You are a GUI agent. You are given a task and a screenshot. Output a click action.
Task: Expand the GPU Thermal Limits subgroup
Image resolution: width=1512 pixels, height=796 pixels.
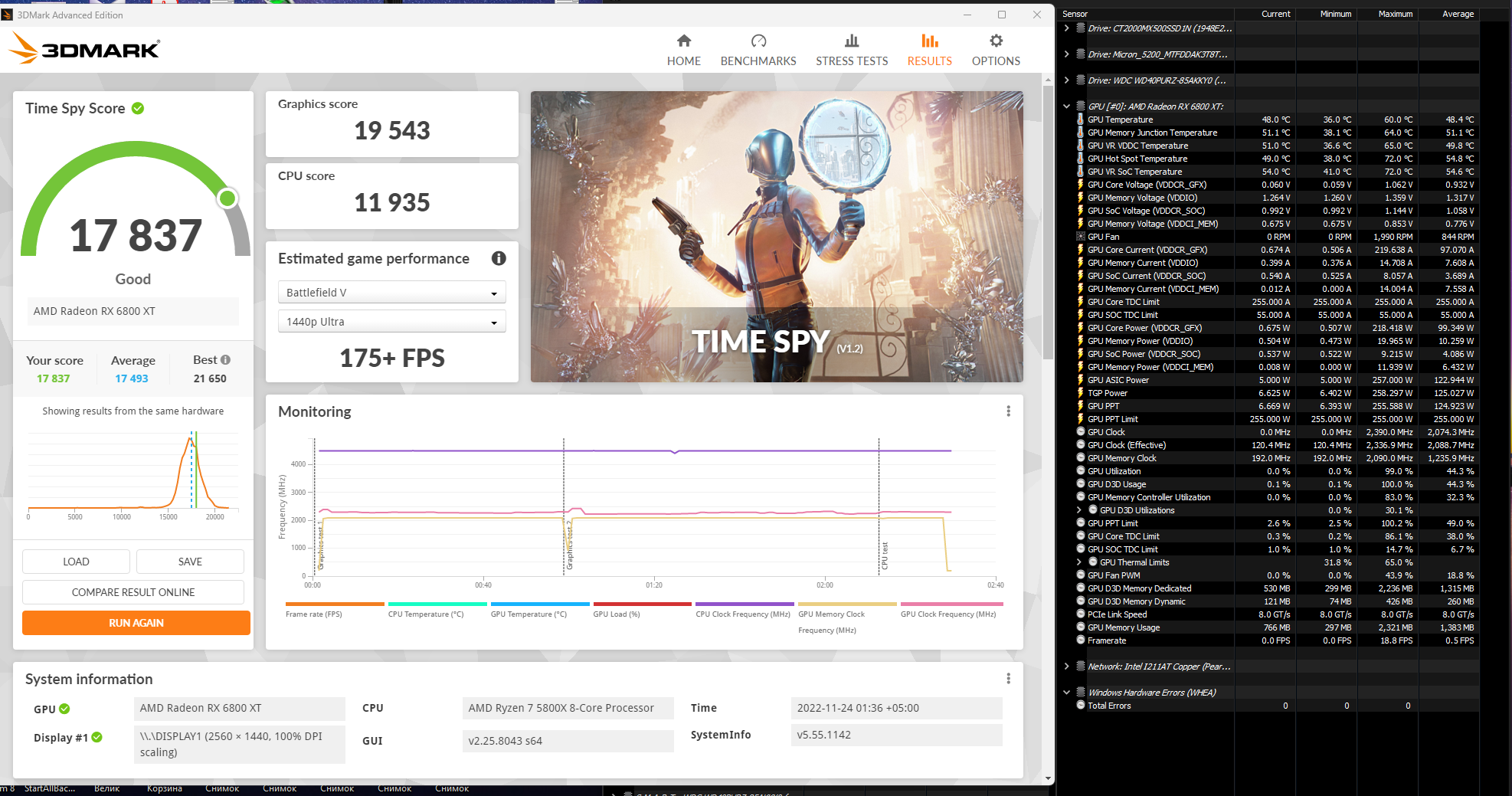click(1079, 562)
